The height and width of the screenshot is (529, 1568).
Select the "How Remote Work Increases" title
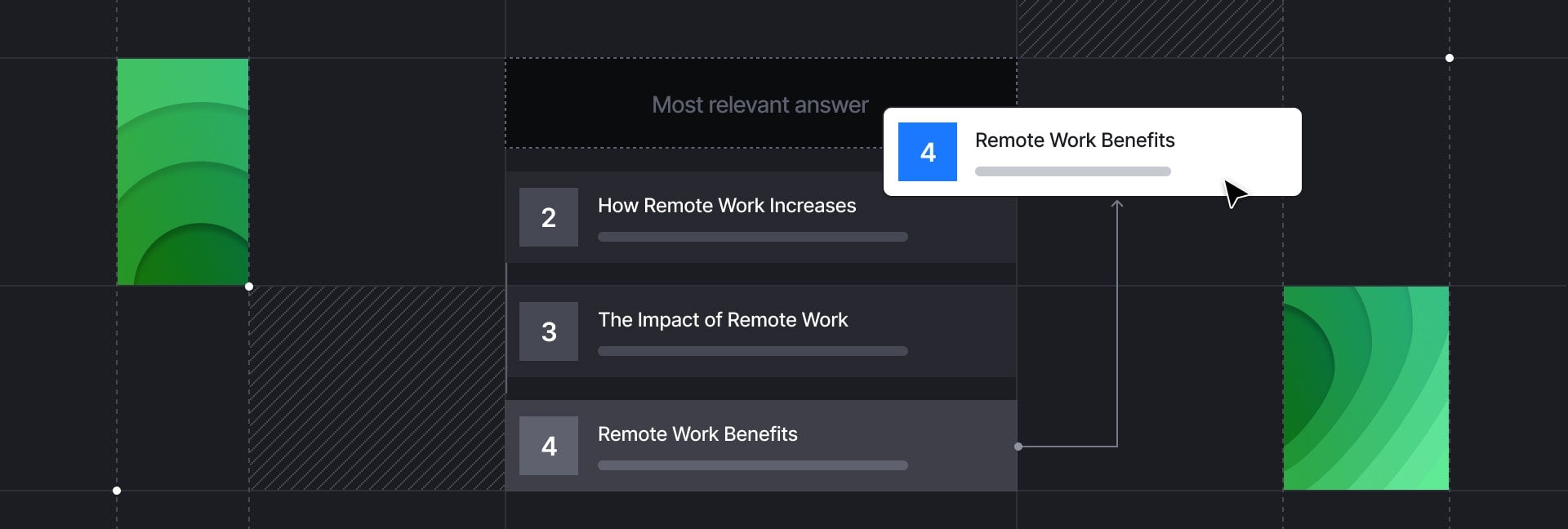(x=727, y=206)
